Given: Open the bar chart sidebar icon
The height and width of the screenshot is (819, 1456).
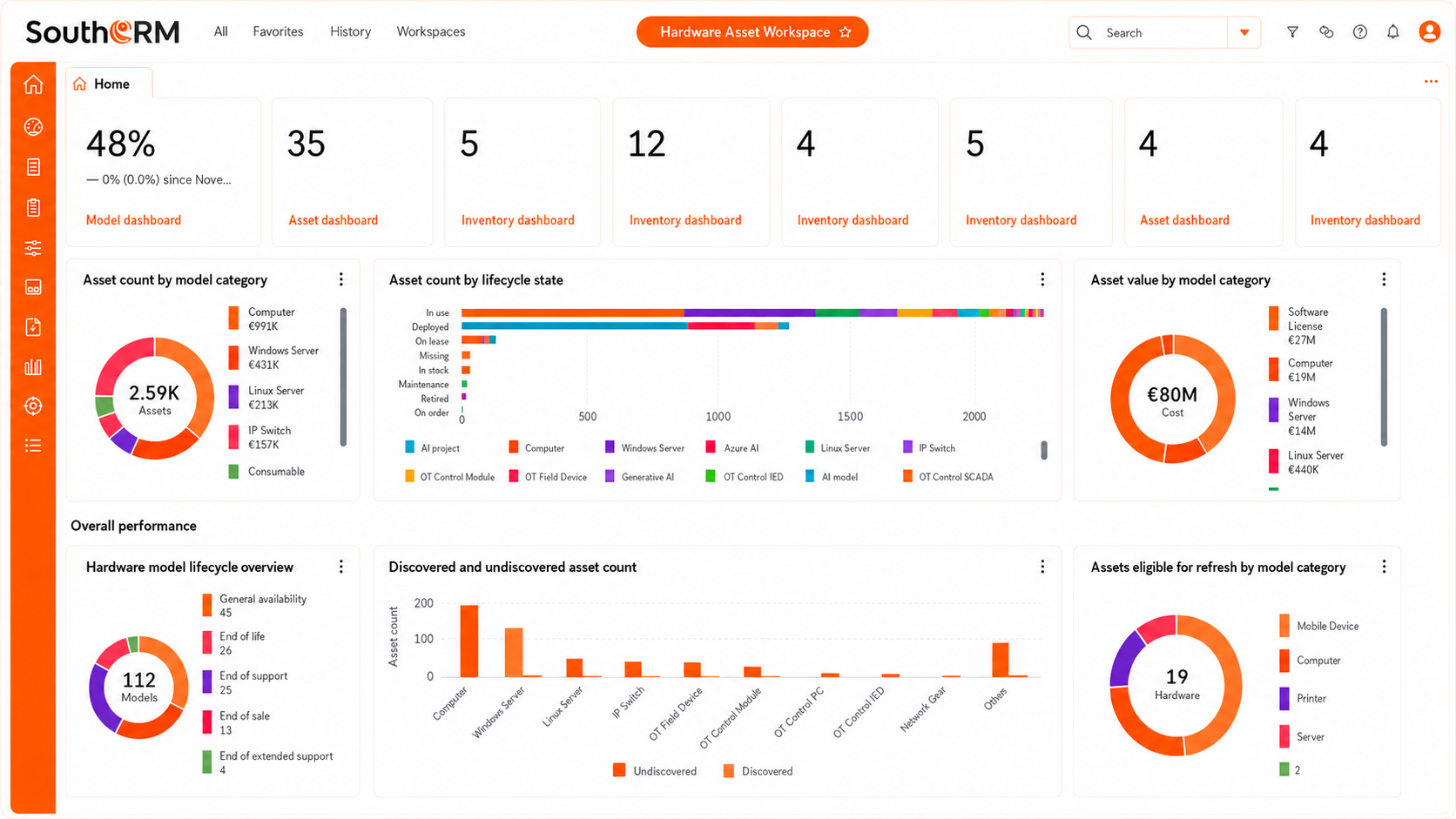Looking at the screenshot, I should click(x=33, y=366).
